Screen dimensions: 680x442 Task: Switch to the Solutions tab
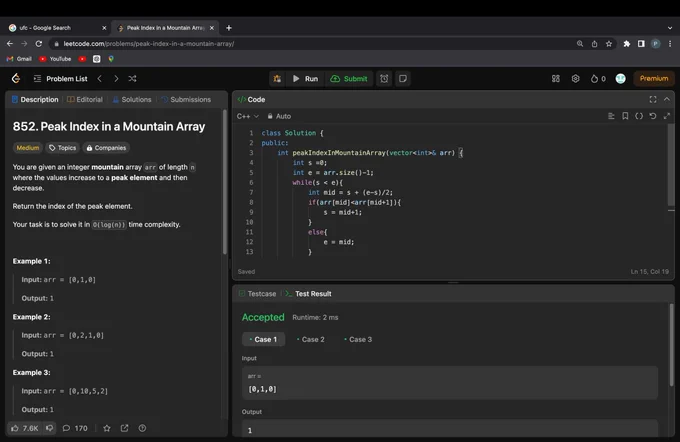(132, 99)
